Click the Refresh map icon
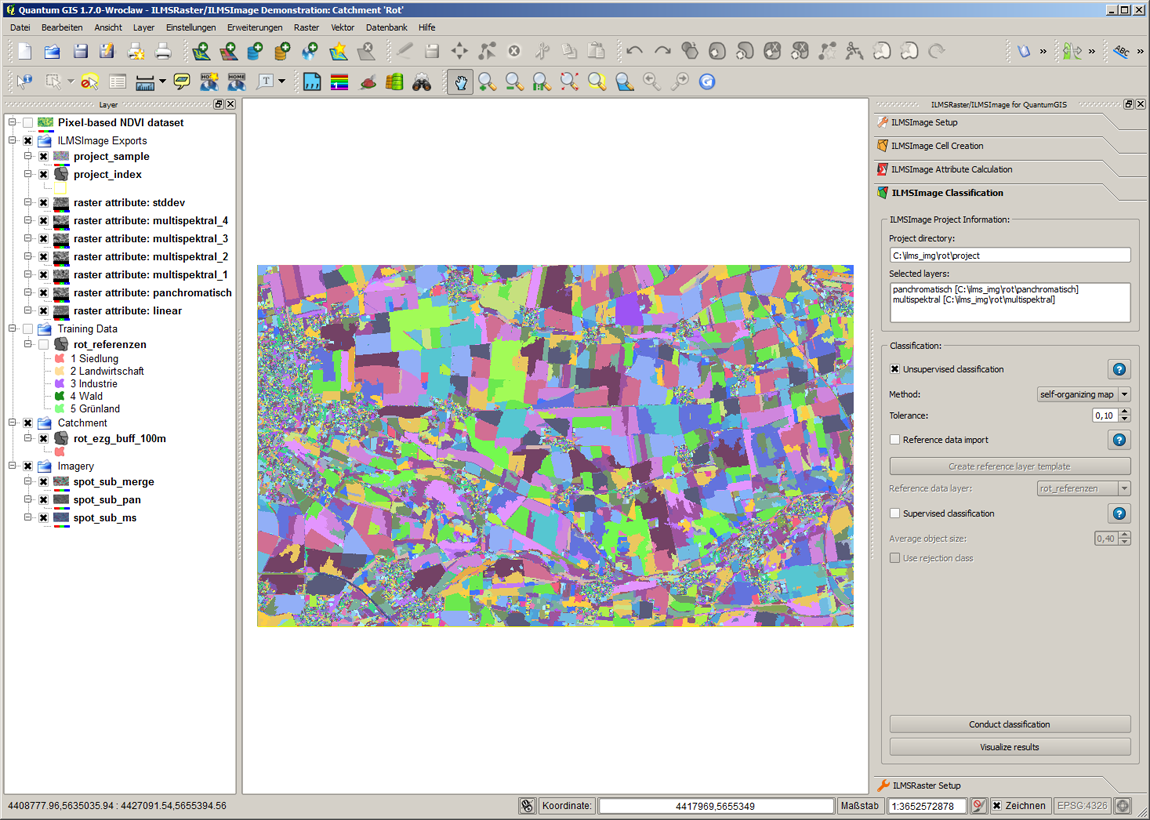The height and width of the screenshot is (820, 1150). pos(706,82)
